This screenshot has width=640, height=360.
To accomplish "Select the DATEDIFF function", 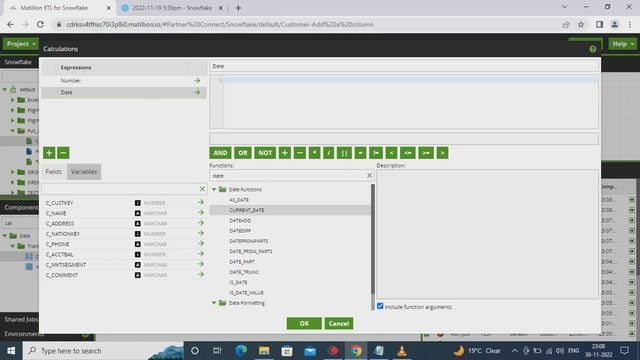I will pos(240,231).
